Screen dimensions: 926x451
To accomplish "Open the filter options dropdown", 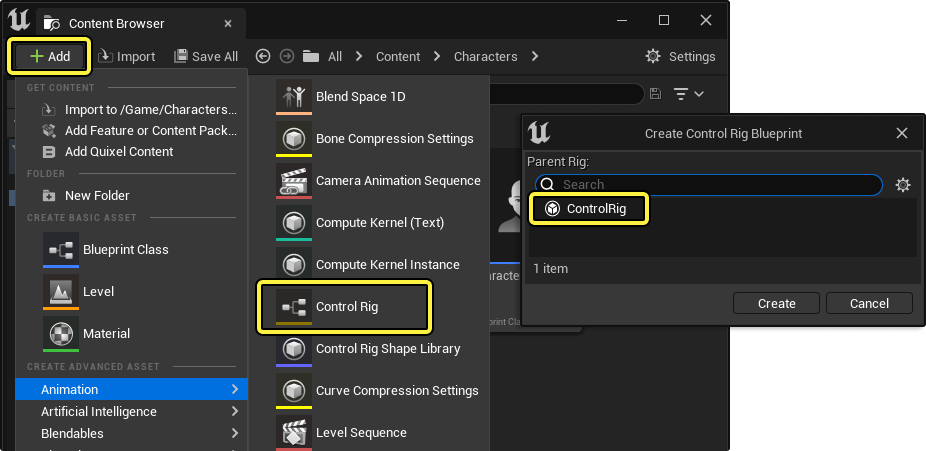I will click(x=689, y=94).
